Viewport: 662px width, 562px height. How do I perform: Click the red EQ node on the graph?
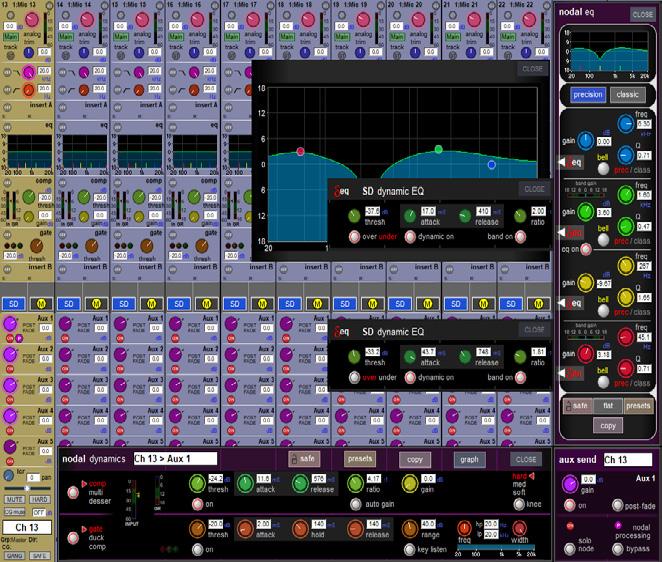300,151
